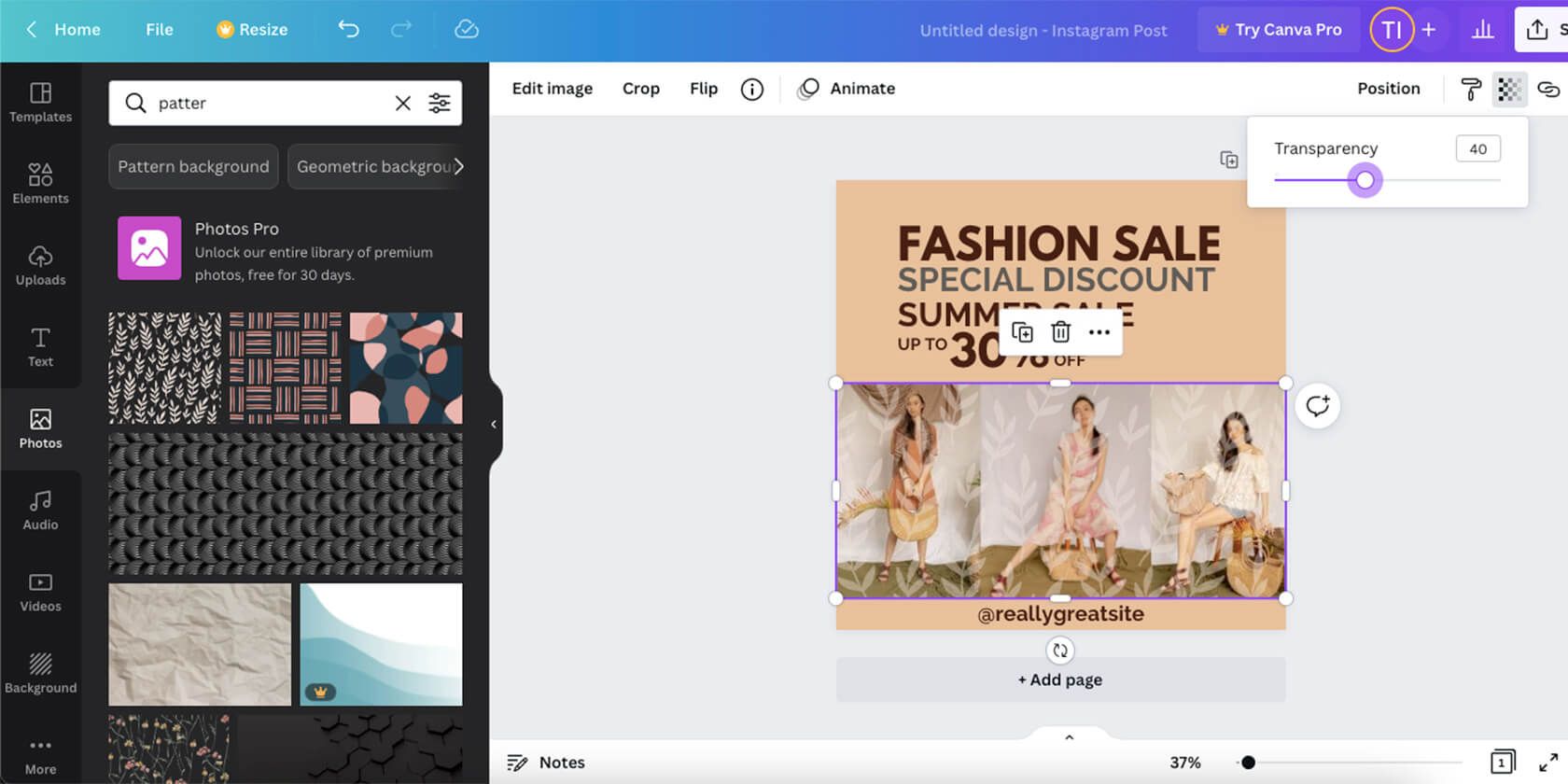
Task: Go back to Home
Action: click(63, 30)
